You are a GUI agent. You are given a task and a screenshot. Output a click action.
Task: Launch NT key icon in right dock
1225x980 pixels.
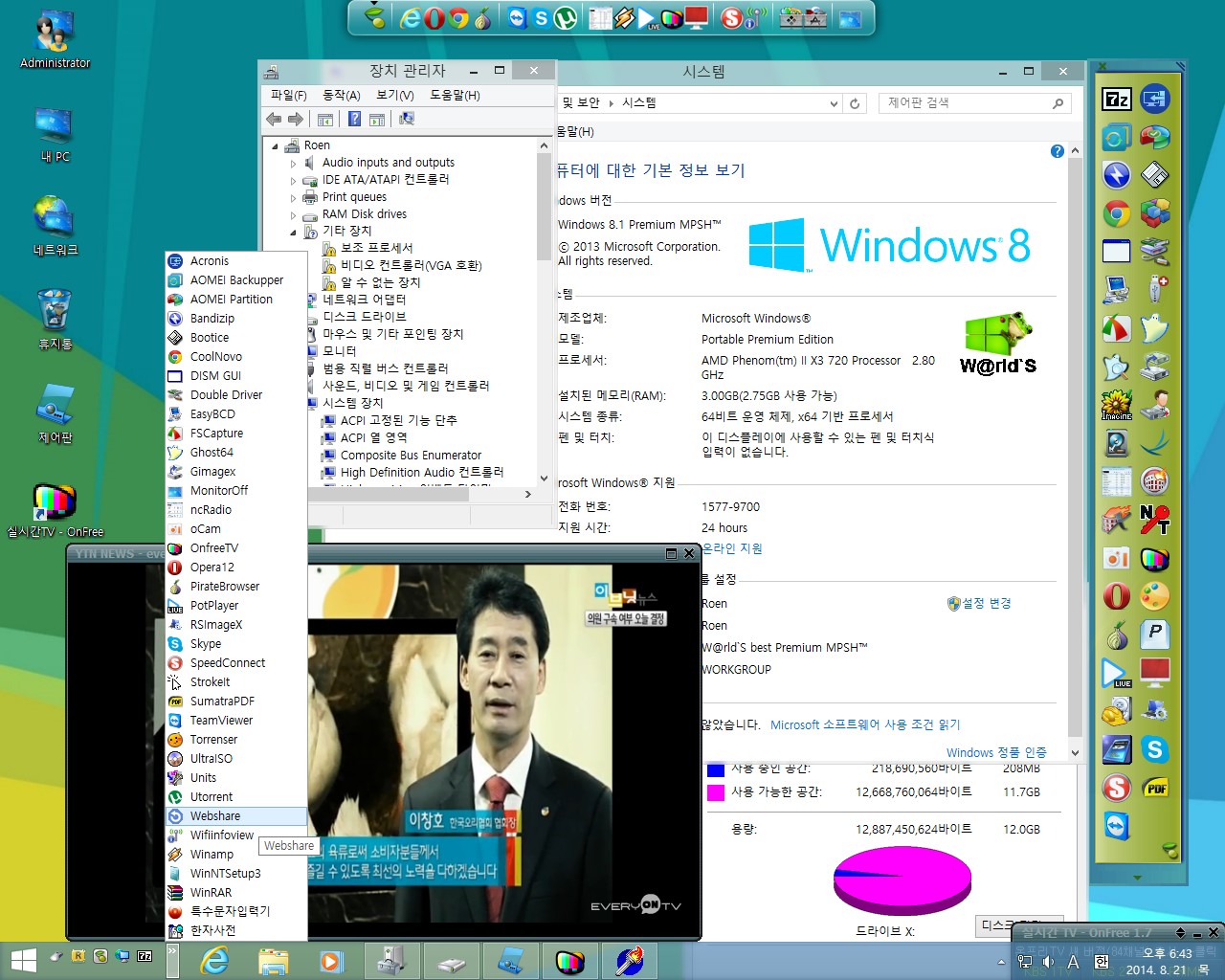coord(1155,520)
